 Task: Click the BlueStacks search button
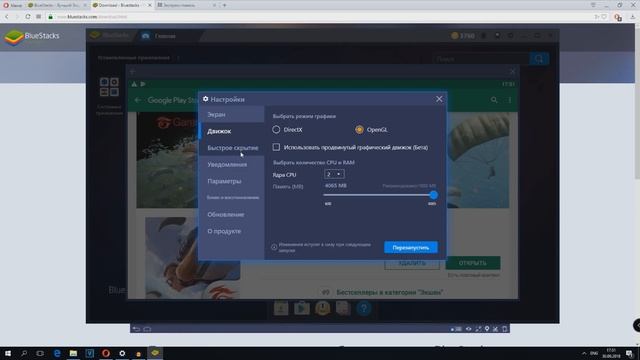(539, 59)
